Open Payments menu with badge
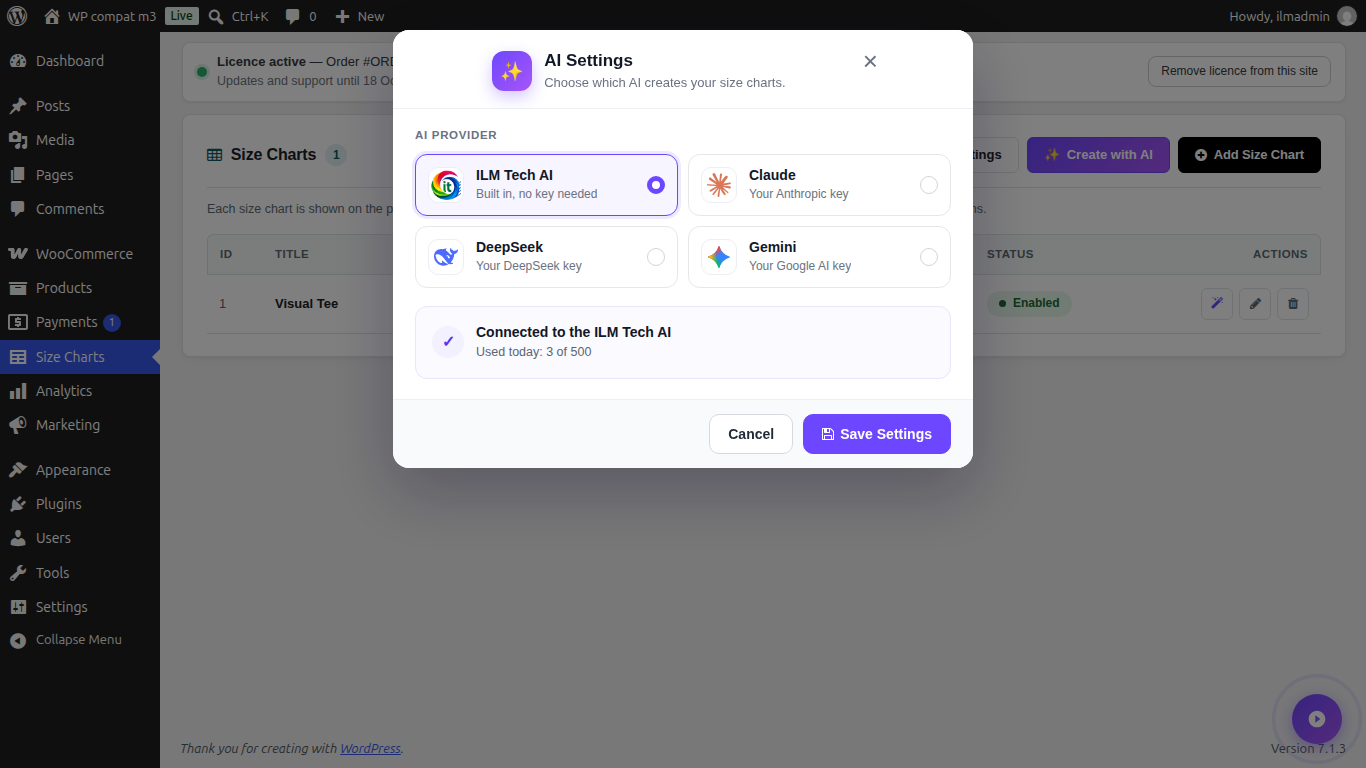The image size is (1366, 768). [80, 322]
